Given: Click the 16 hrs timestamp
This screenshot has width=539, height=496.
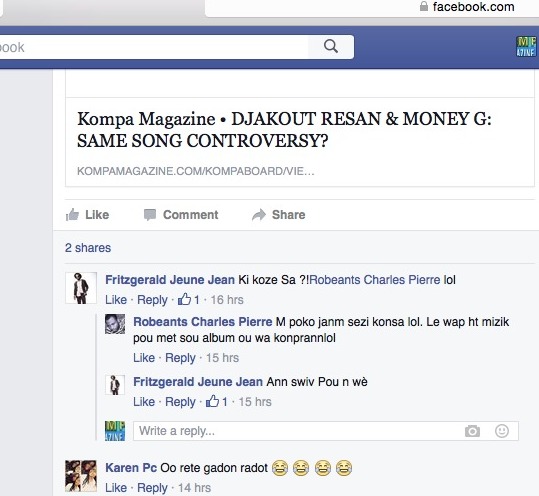Looking at the screenshot, I should (227, 300).
